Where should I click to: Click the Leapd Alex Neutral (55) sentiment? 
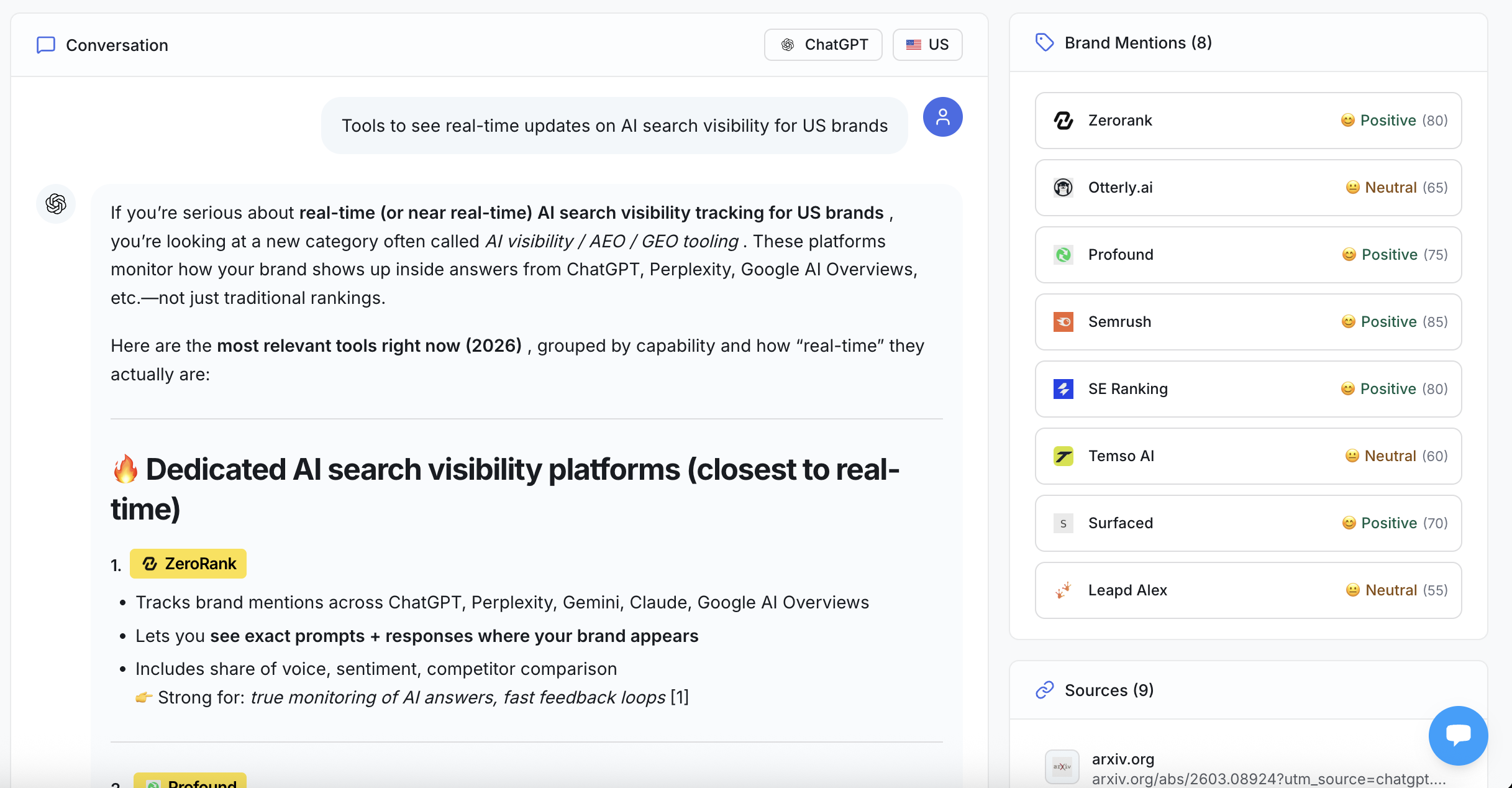coord(1396,590)
